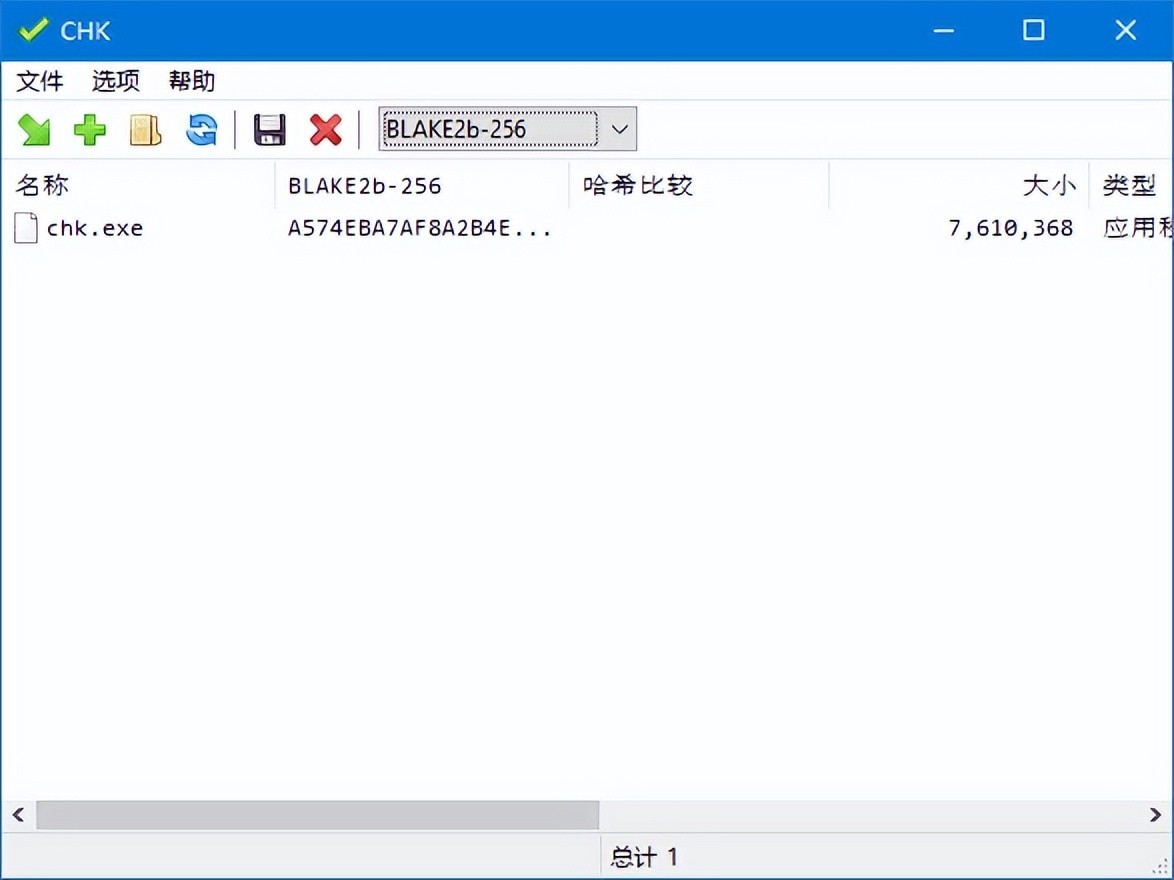Open the 帮助 menu
The width and height of the screenshot is (1174, 880).
191,81
